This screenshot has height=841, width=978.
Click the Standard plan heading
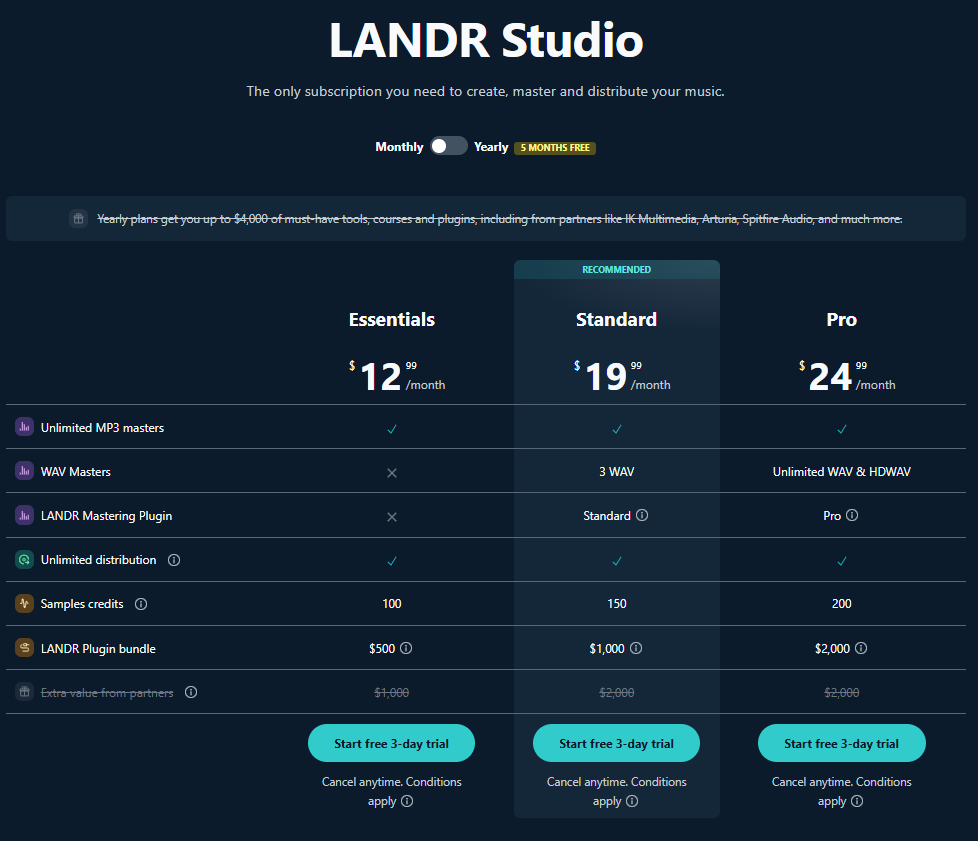(616, 319)
